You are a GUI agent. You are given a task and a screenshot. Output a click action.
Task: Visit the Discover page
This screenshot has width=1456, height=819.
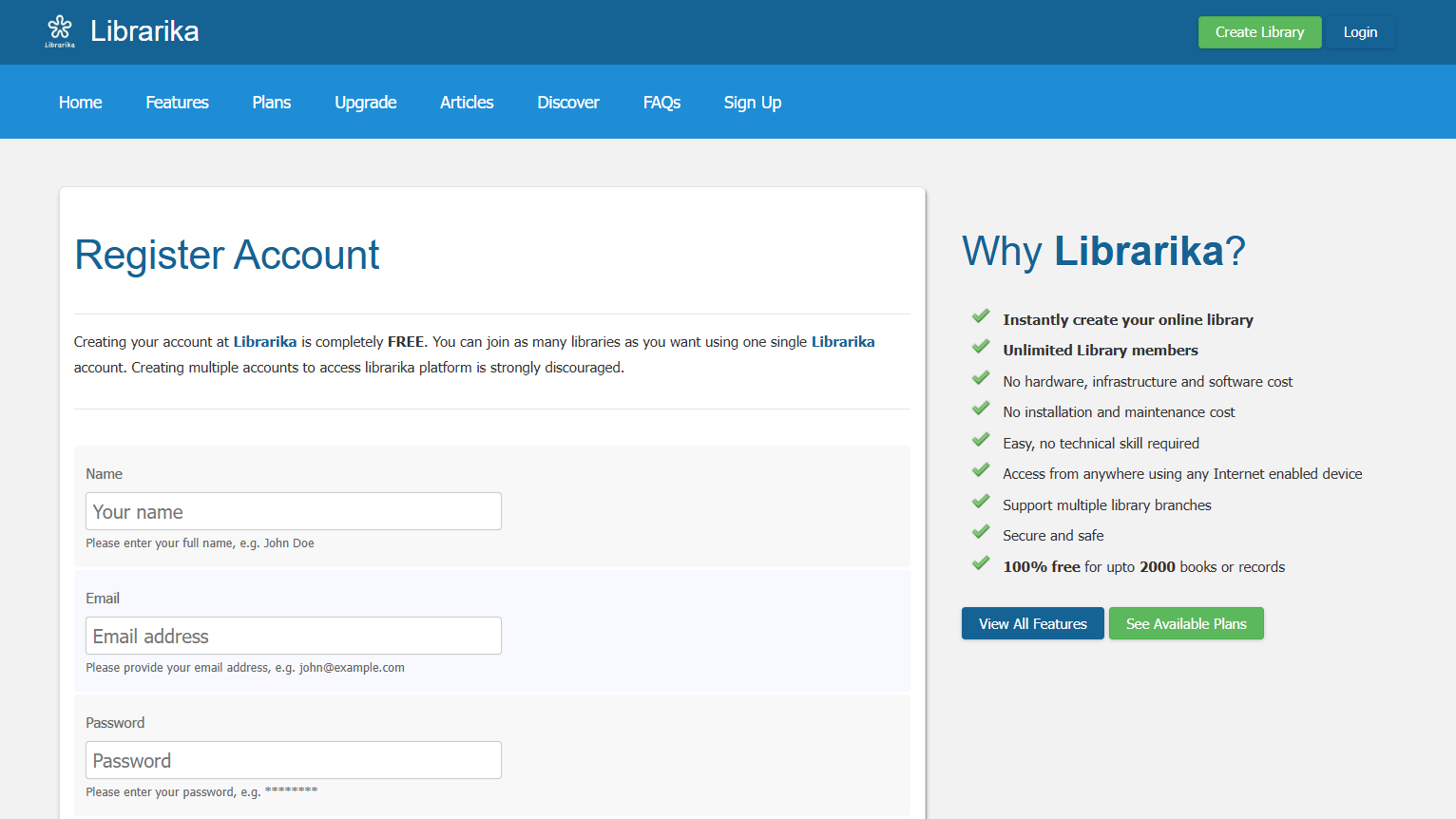[568, 103]
